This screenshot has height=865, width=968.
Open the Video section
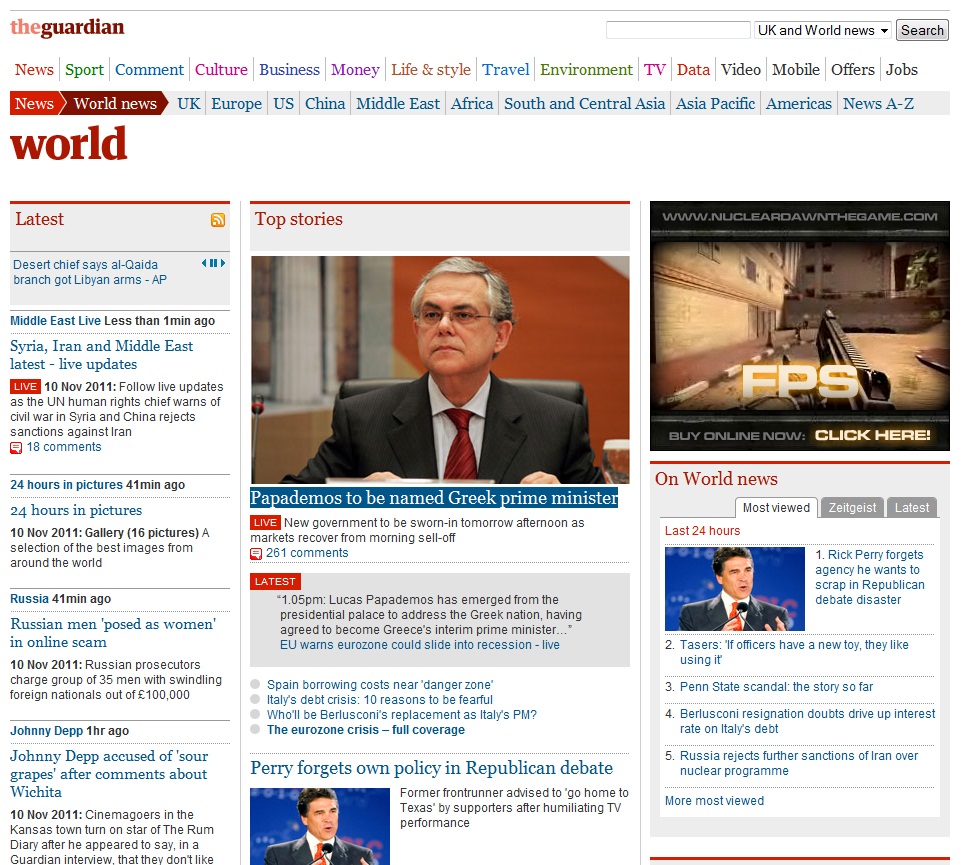741,70
